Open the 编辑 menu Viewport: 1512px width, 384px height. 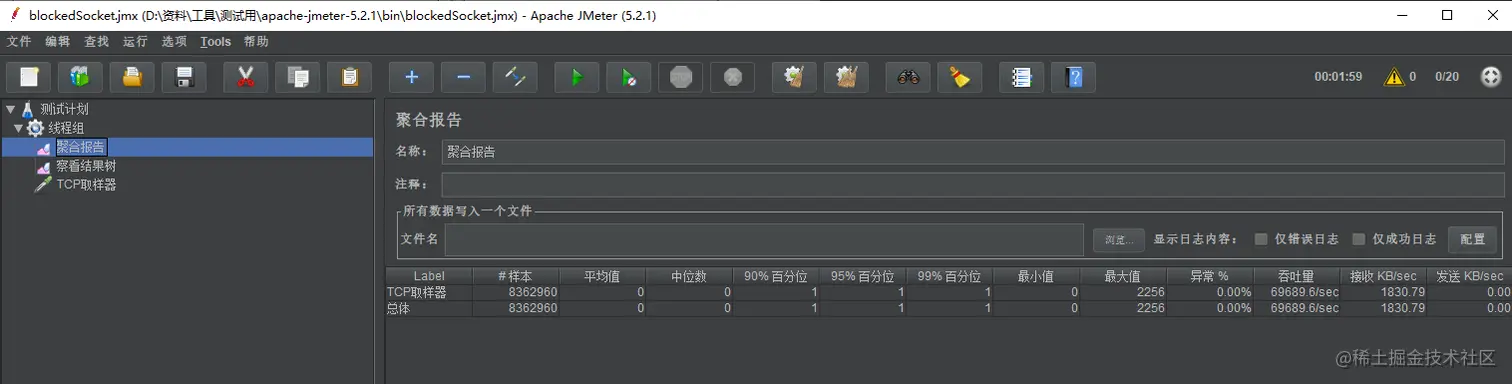coord(58,42)
